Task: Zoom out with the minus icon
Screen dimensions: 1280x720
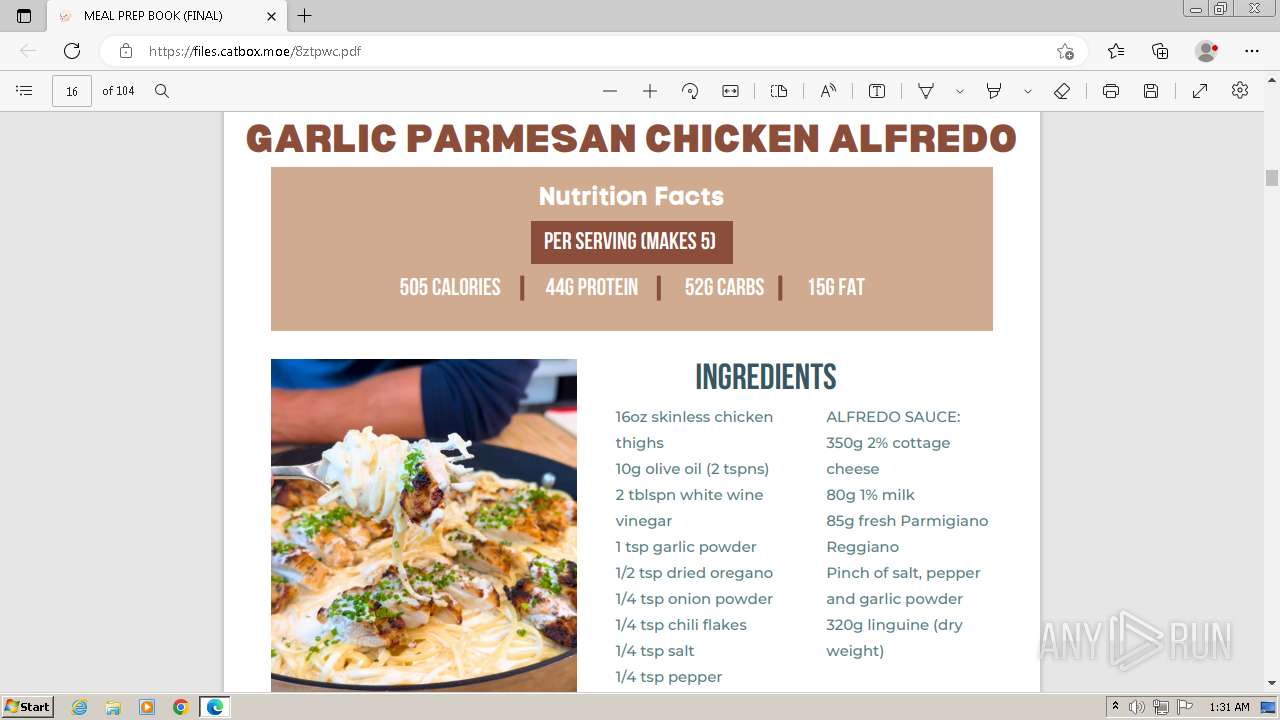Action: [610, 91]
